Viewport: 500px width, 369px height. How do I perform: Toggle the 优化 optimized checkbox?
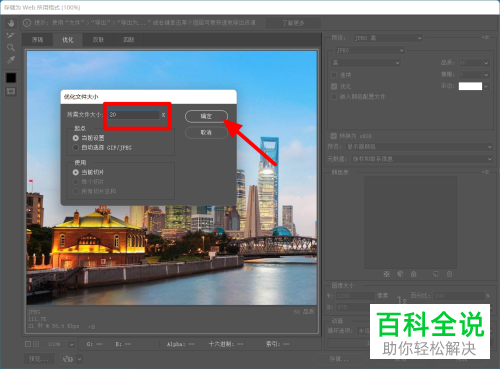[x=334, y=86]
